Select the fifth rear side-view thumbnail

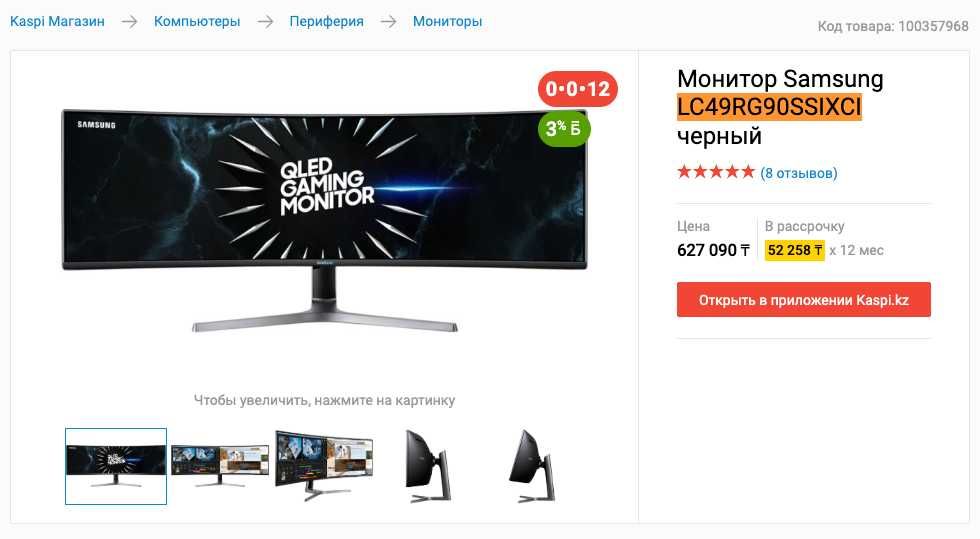[x=532, y=466]
